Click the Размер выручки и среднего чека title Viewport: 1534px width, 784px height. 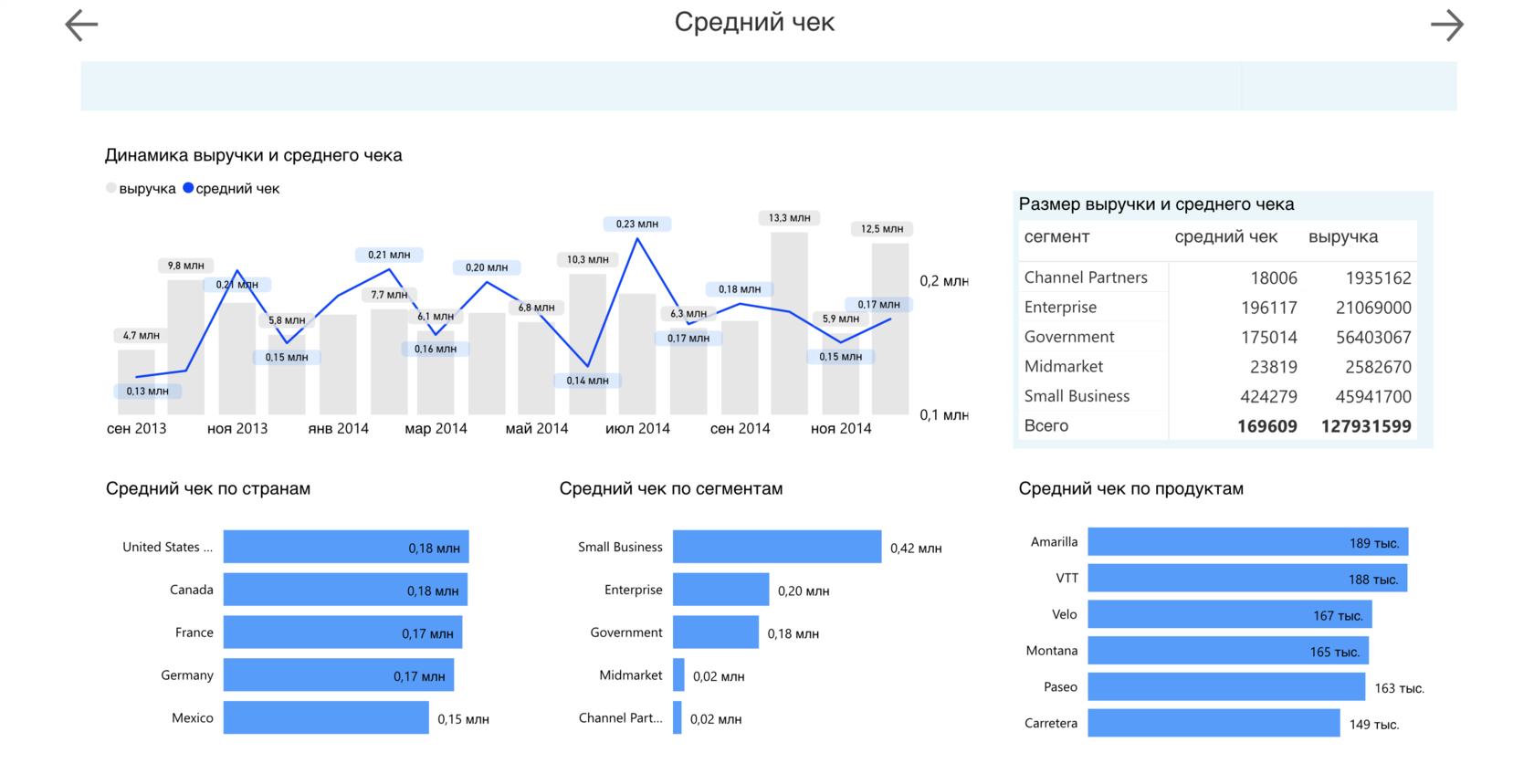tap(1157, 204)
